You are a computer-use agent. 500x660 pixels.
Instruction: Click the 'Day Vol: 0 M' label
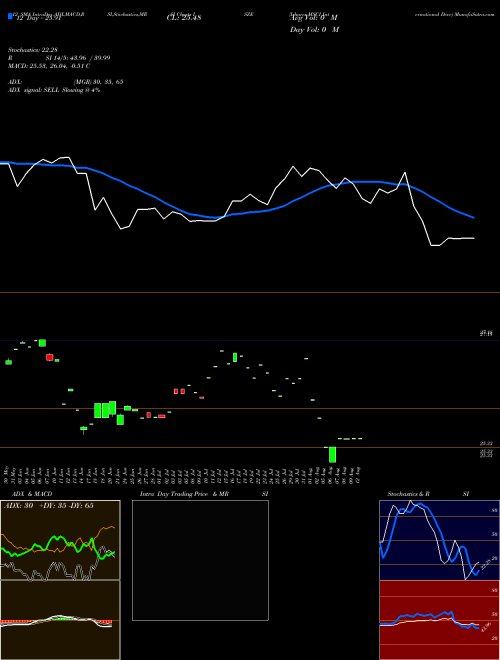(x=314, y=29)
